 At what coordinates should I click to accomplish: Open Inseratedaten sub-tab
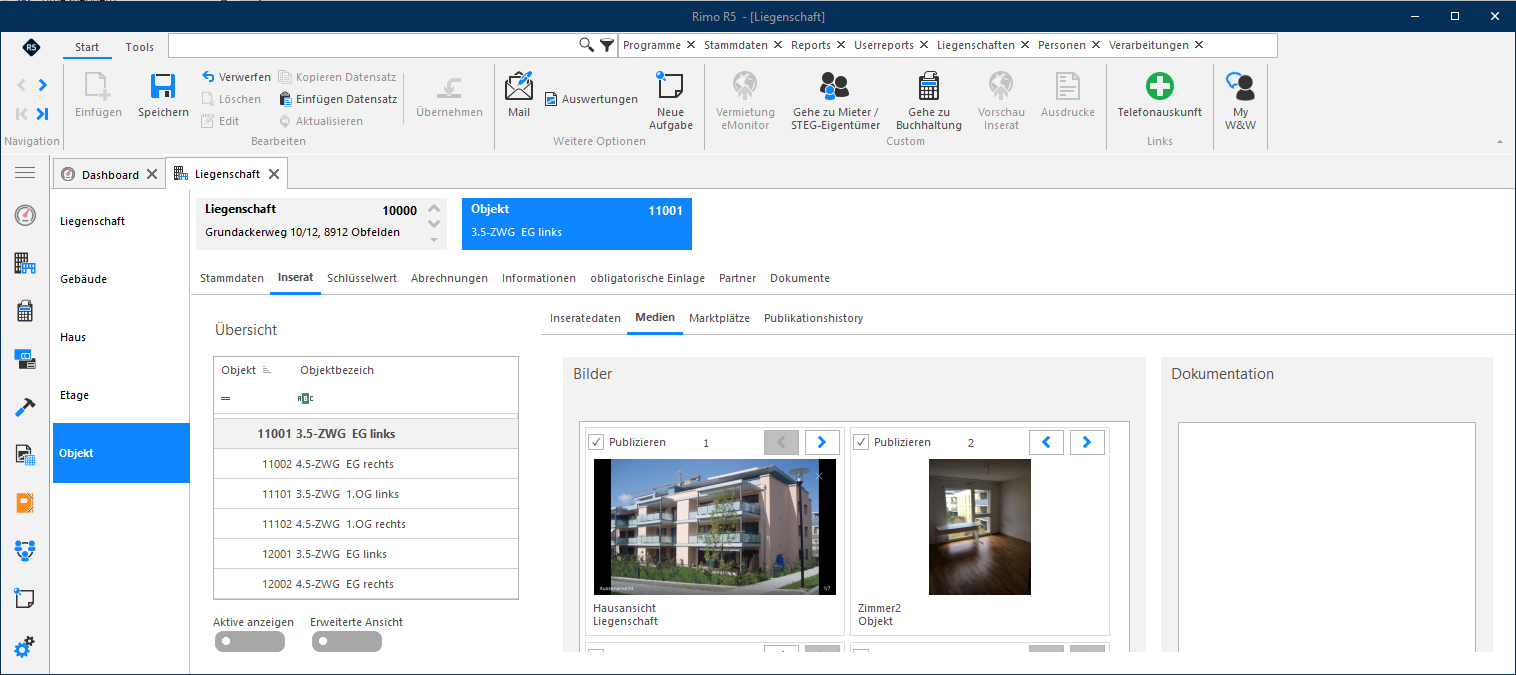[585, 318]
